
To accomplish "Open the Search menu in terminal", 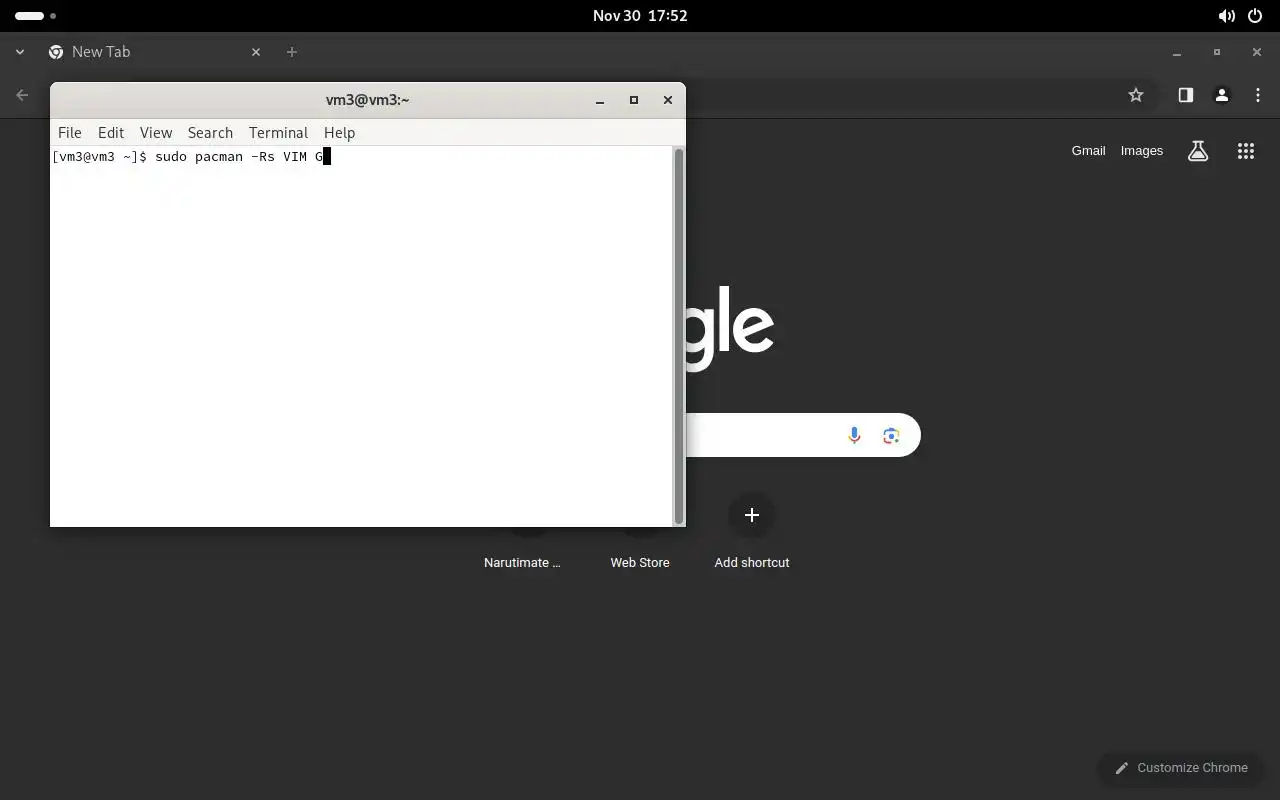I will [x=210, y=132].
